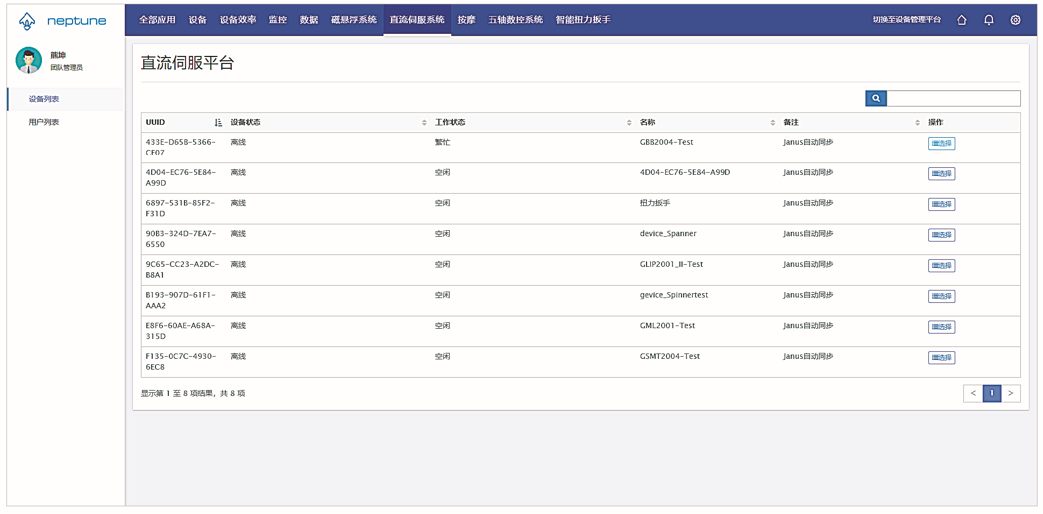Click UUID 9C65-CC23-A2DC cell
This screenshot has height=514, width=1043.
pos(182,269)
